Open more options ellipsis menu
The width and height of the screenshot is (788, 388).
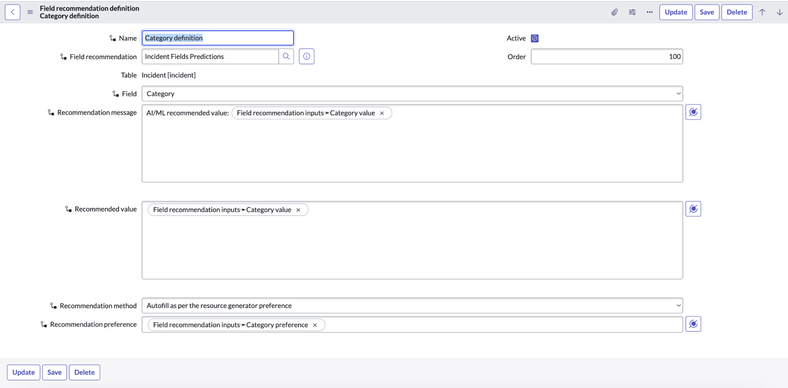coord(649,12)
